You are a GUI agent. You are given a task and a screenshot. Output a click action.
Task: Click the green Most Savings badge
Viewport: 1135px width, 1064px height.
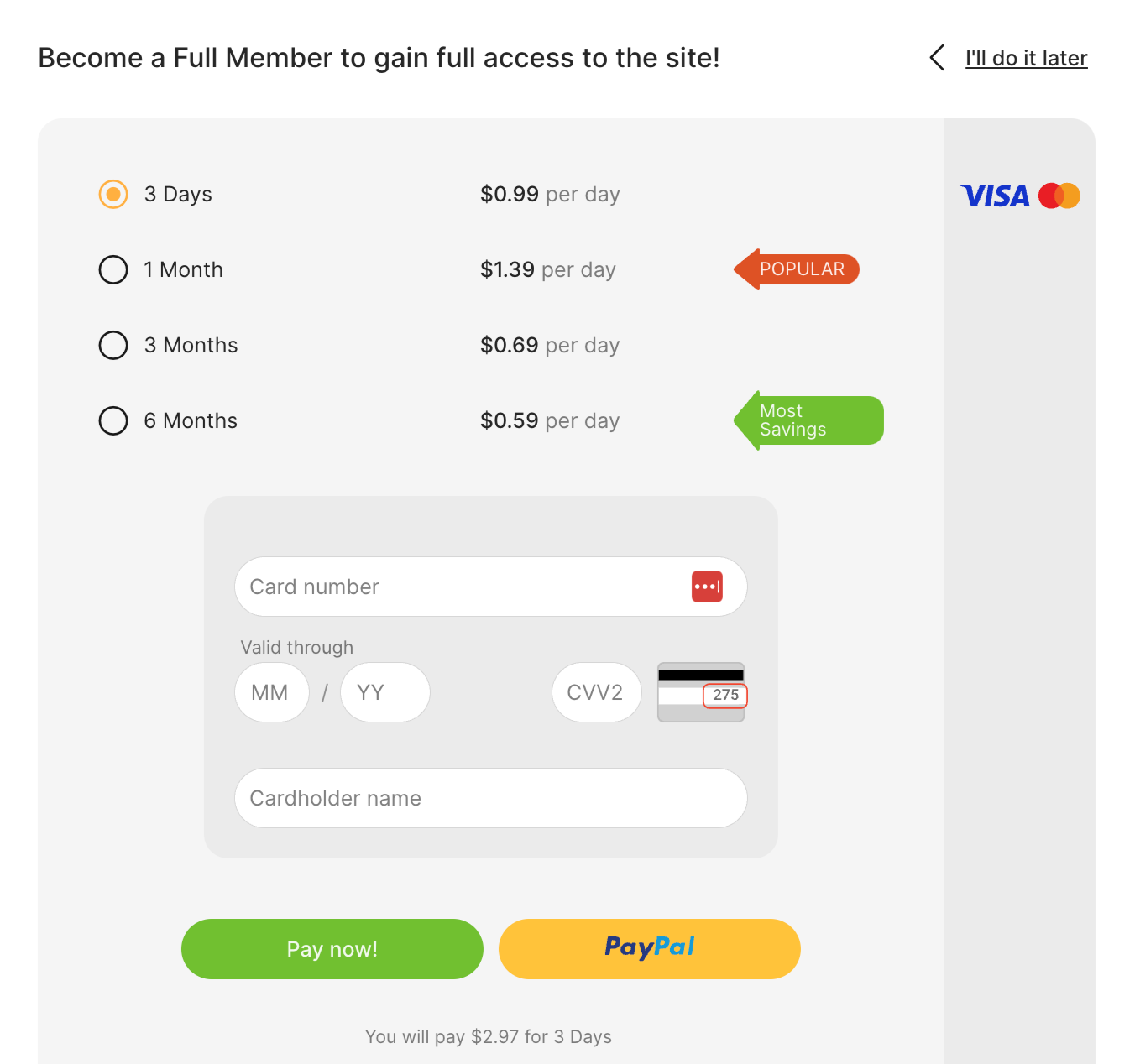[x=810, y=420]
